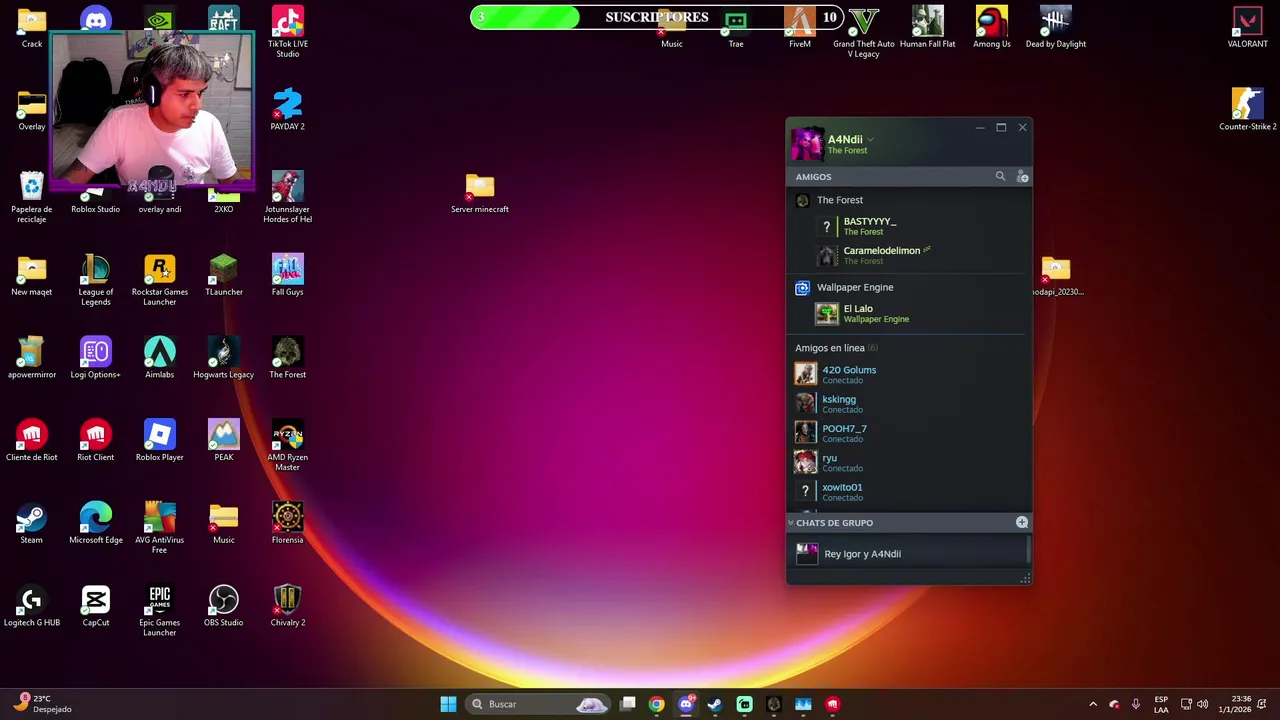Viewport: 1280px width, 720px height.
Task: Click the ESP LAA language indicator
Action: point(1161,704)
